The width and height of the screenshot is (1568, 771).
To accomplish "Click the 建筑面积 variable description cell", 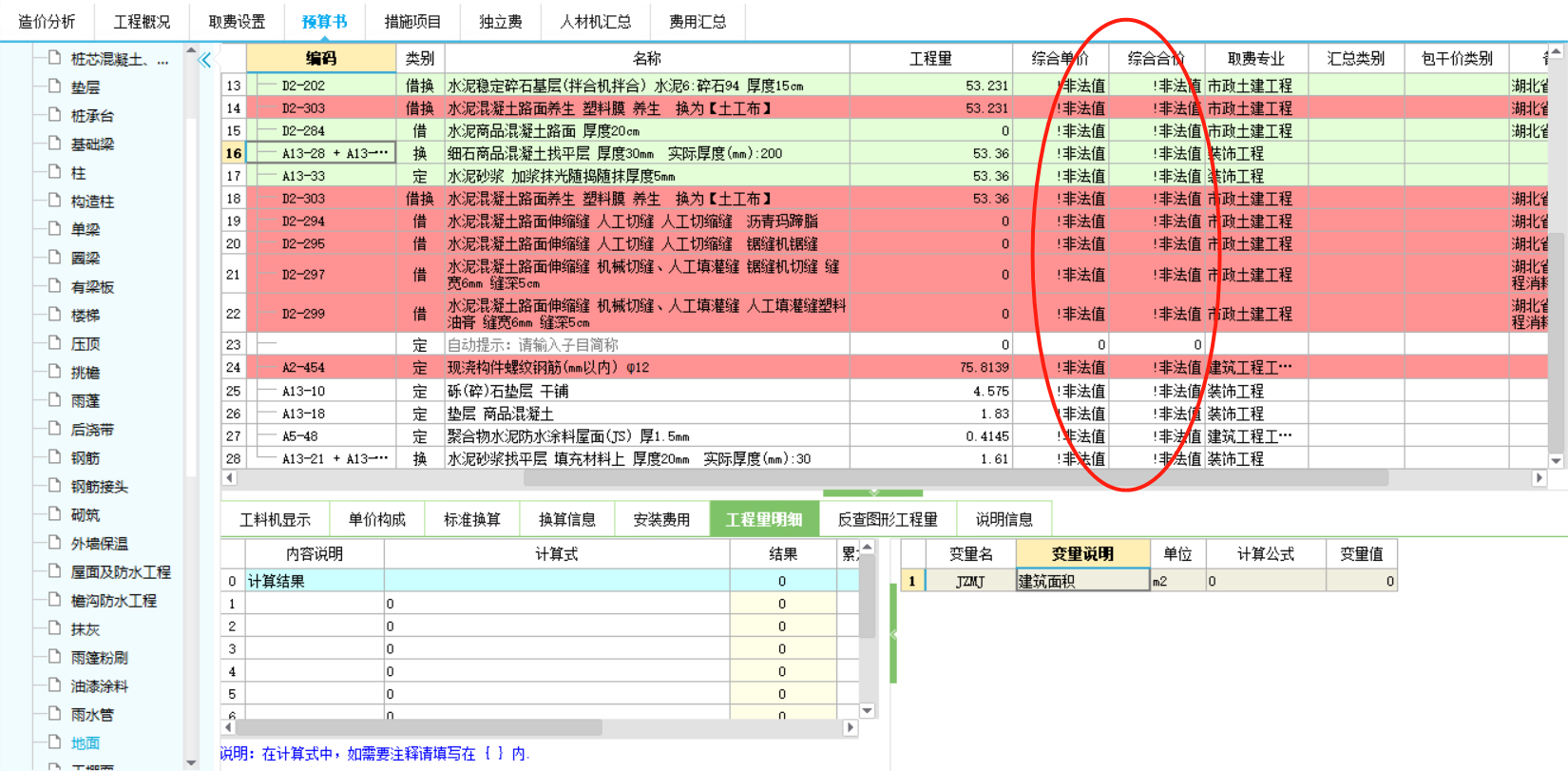I will point(1082,581).
